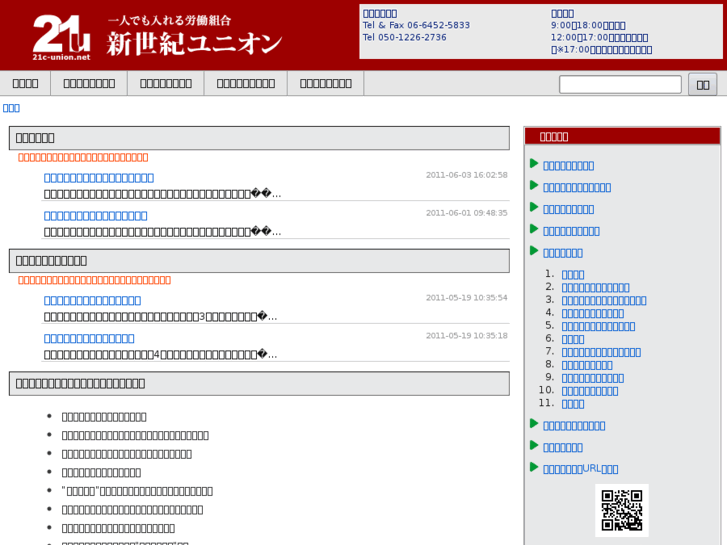Image resolution: width=727 pixels, height=545 pixels.
Task: Click the blue breadcrumb link below the navigation bar
Action: click(x=11, y=108)
